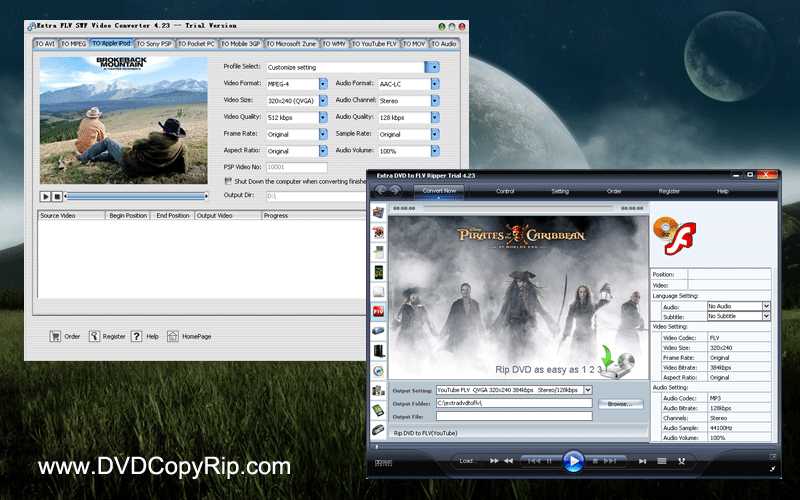Viewport: 800px width, 500px height.
Task: Click the Ripper time position slider
Action: click(518, 208)
